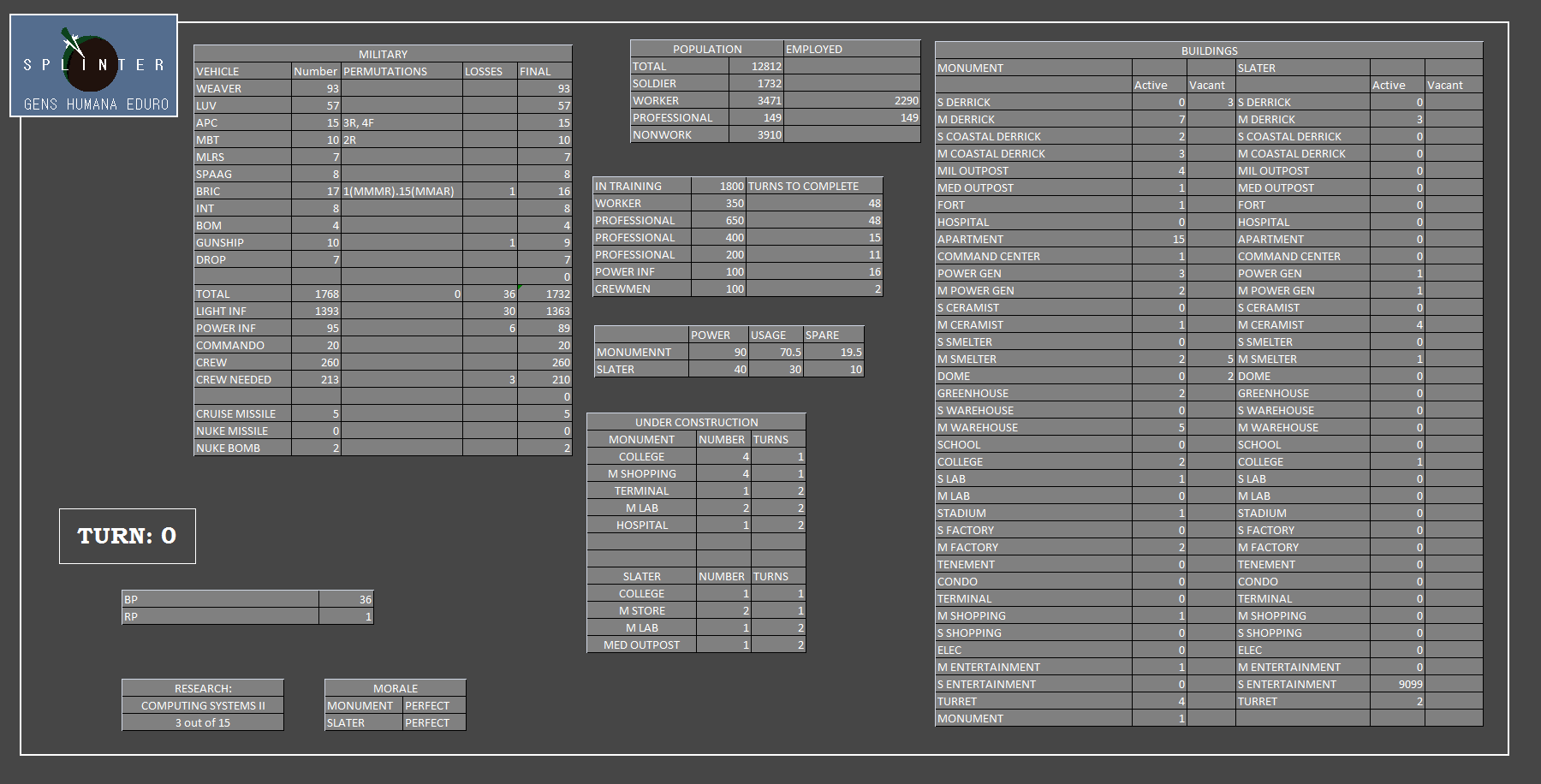Click the BUILDINGS table header
Viewport: 1541px width, 784px height.
[x=1209, y=50]
